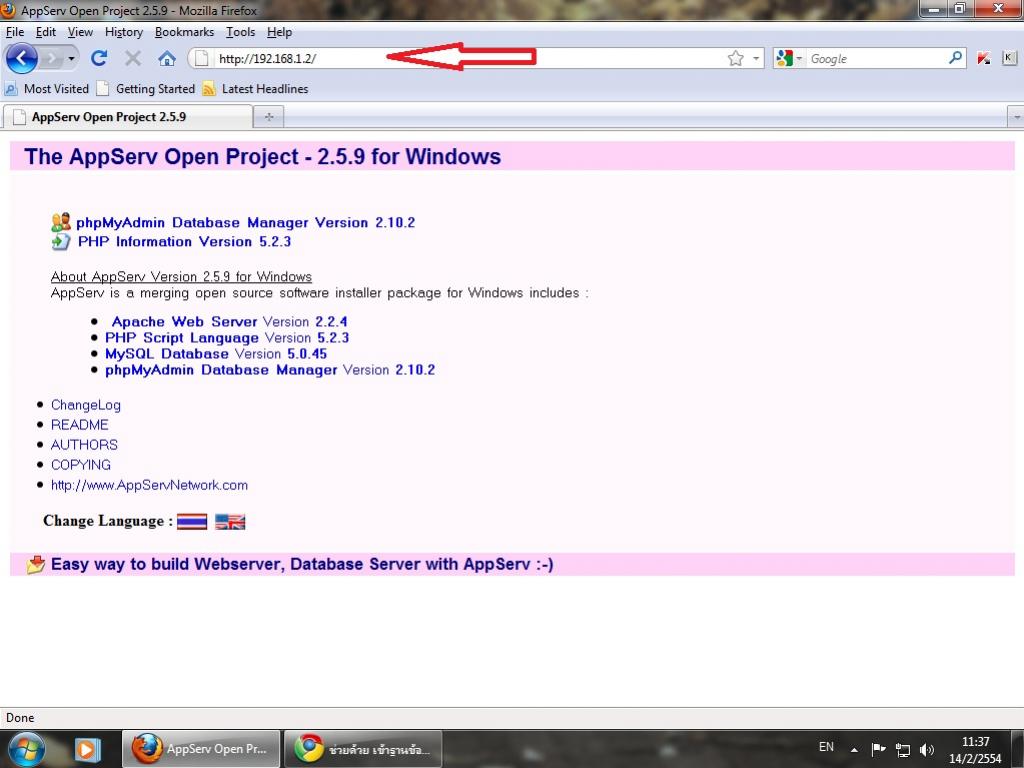Switch to the Firefox AppServ taskbar button

(202, 749)
